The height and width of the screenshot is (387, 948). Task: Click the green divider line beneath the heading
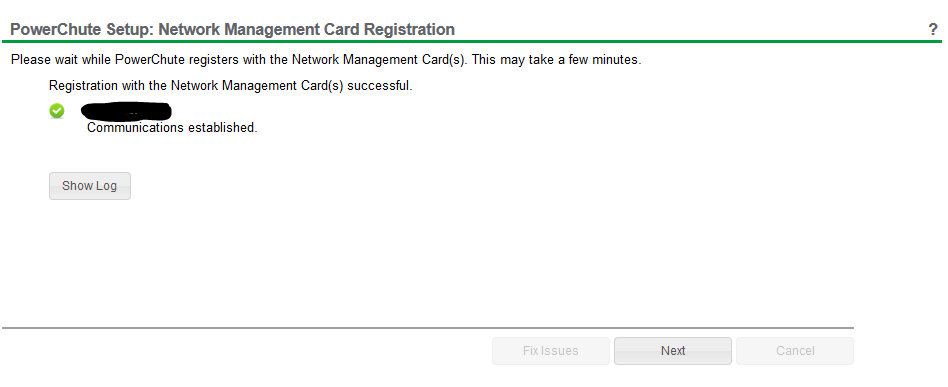(472, 42)
